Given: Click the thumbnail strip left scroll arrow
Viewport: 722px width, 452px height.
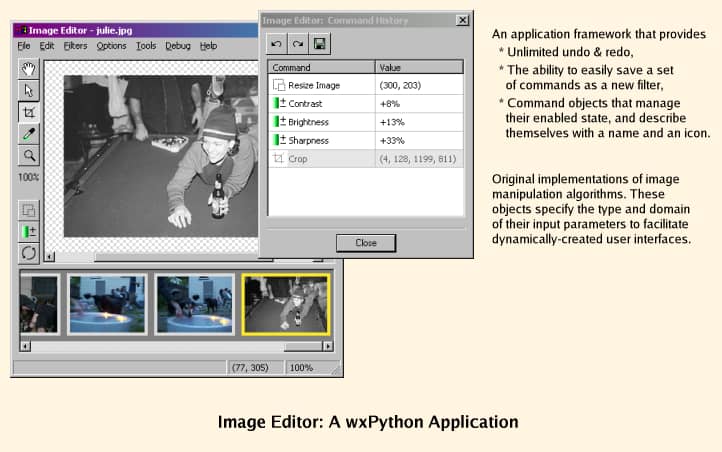Looking at the screenshot, I should 25,346.
